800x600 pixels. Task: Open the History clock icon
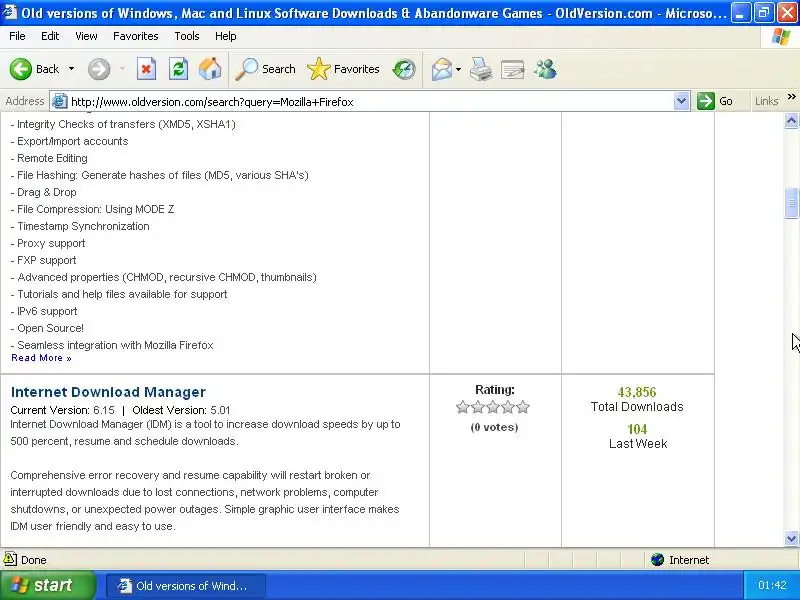click(404, 69)
